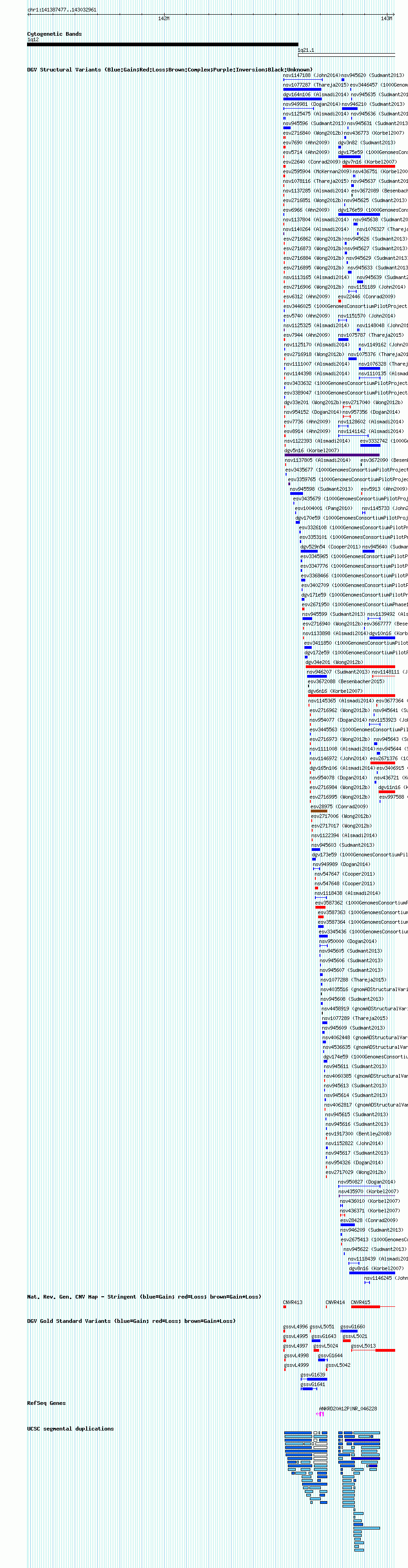Select variant nsv954077 (Dogan2014)
This screenshot has width=408, height=1568.
click(x=338, y=720)
